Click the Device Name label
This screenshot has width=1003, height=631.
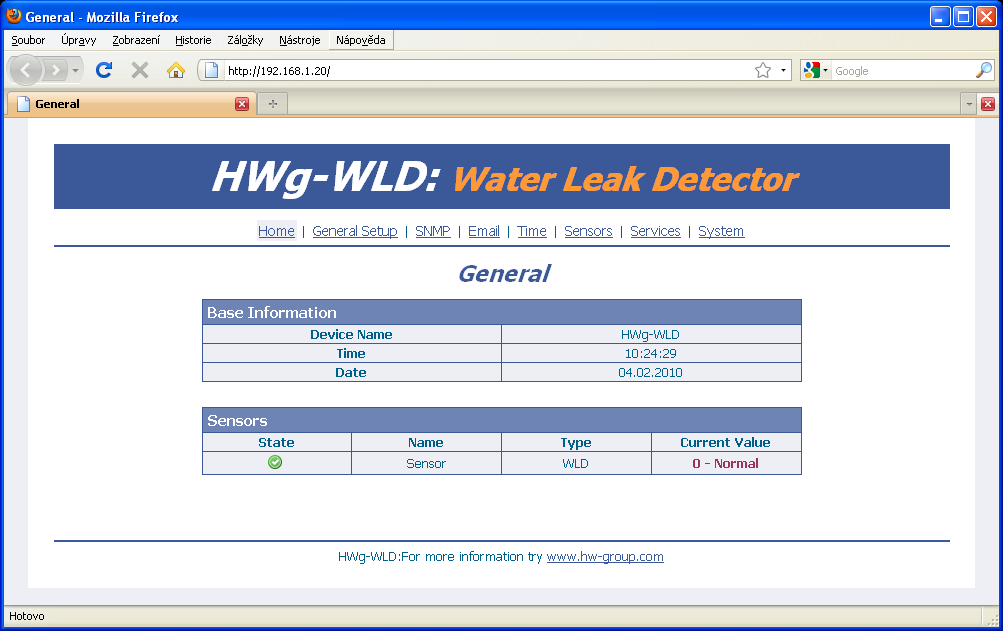(351, 335)
